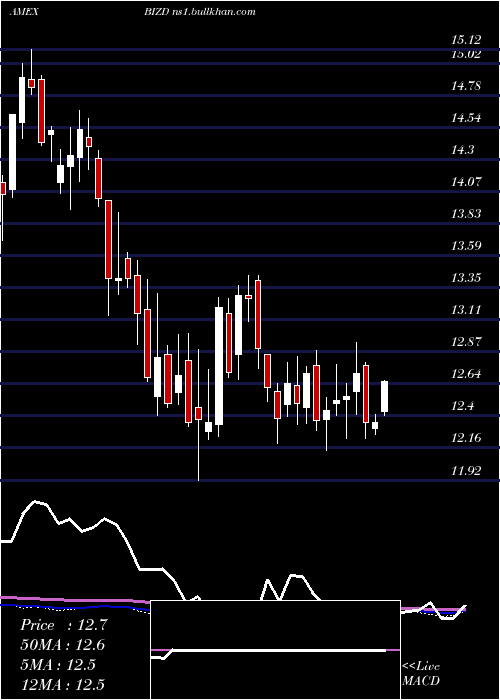Select the last white candlestick on the right
Viewport: 500px width, 700px height.
[x=384, y=397]
